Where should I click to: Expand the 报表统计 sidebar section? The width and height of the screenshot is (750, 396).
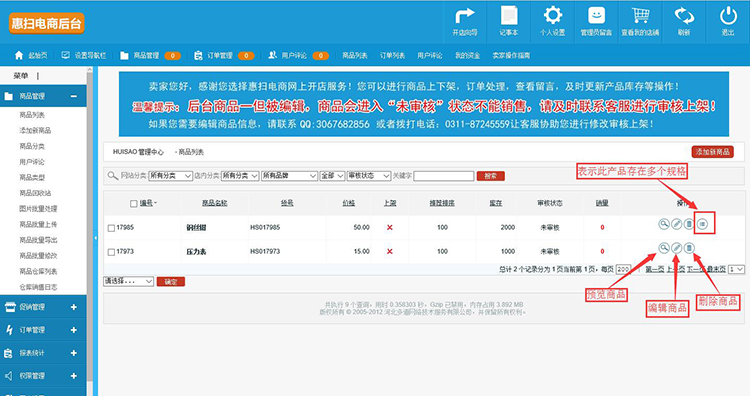(74, 353)
